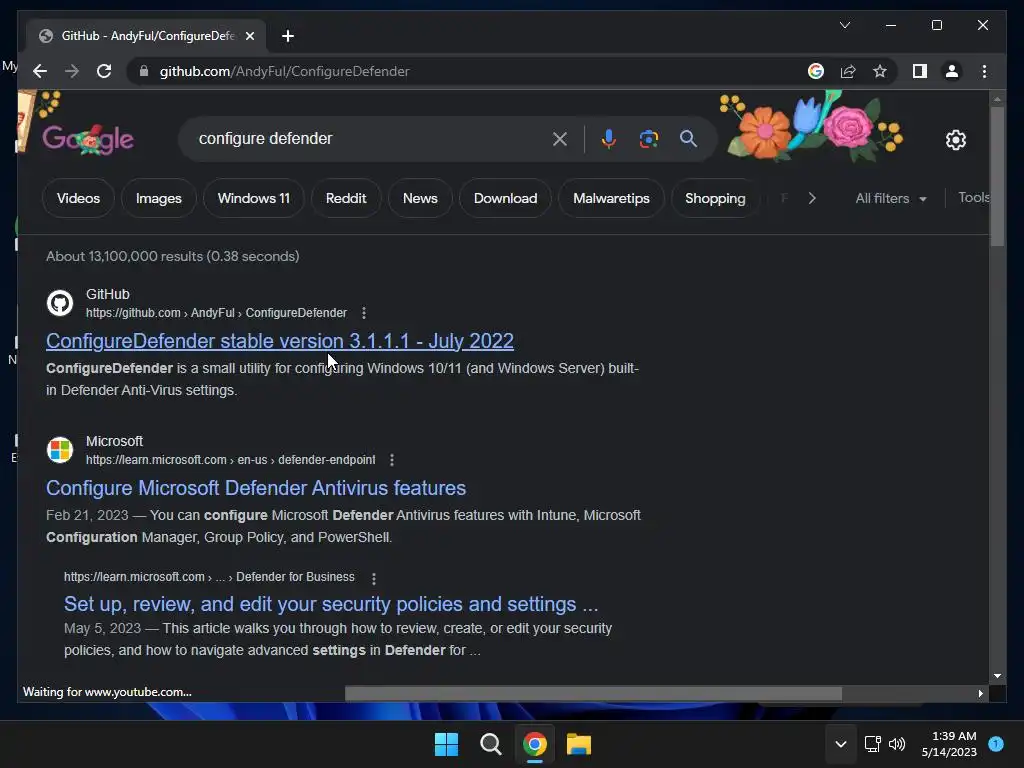1024x768 pixels.
Task: Click the Google icon in address bar
Action: (x=816, y=71)
